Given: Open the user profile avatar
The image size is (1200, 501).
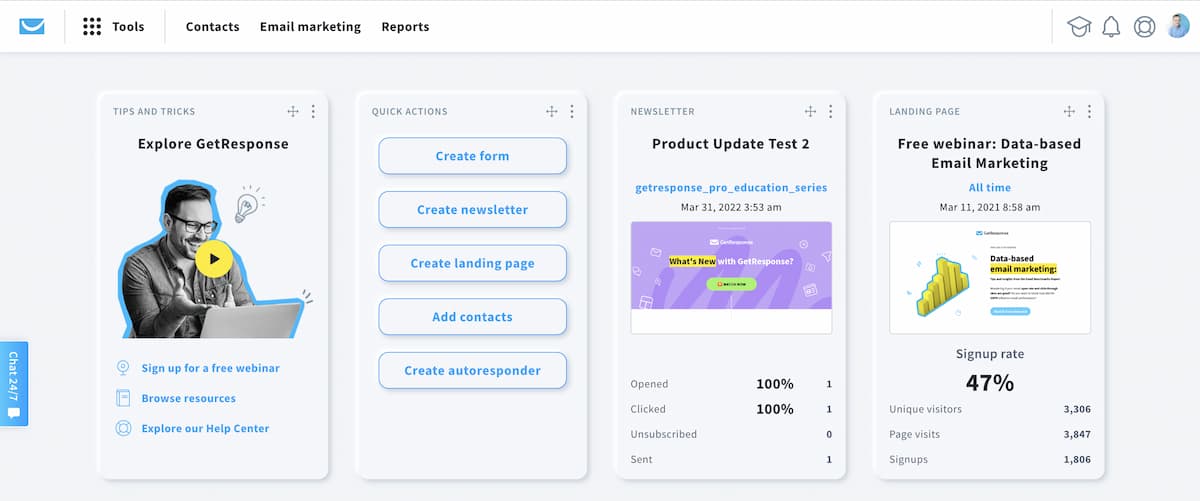Looking at the screenshot, I should [1178, 26].
